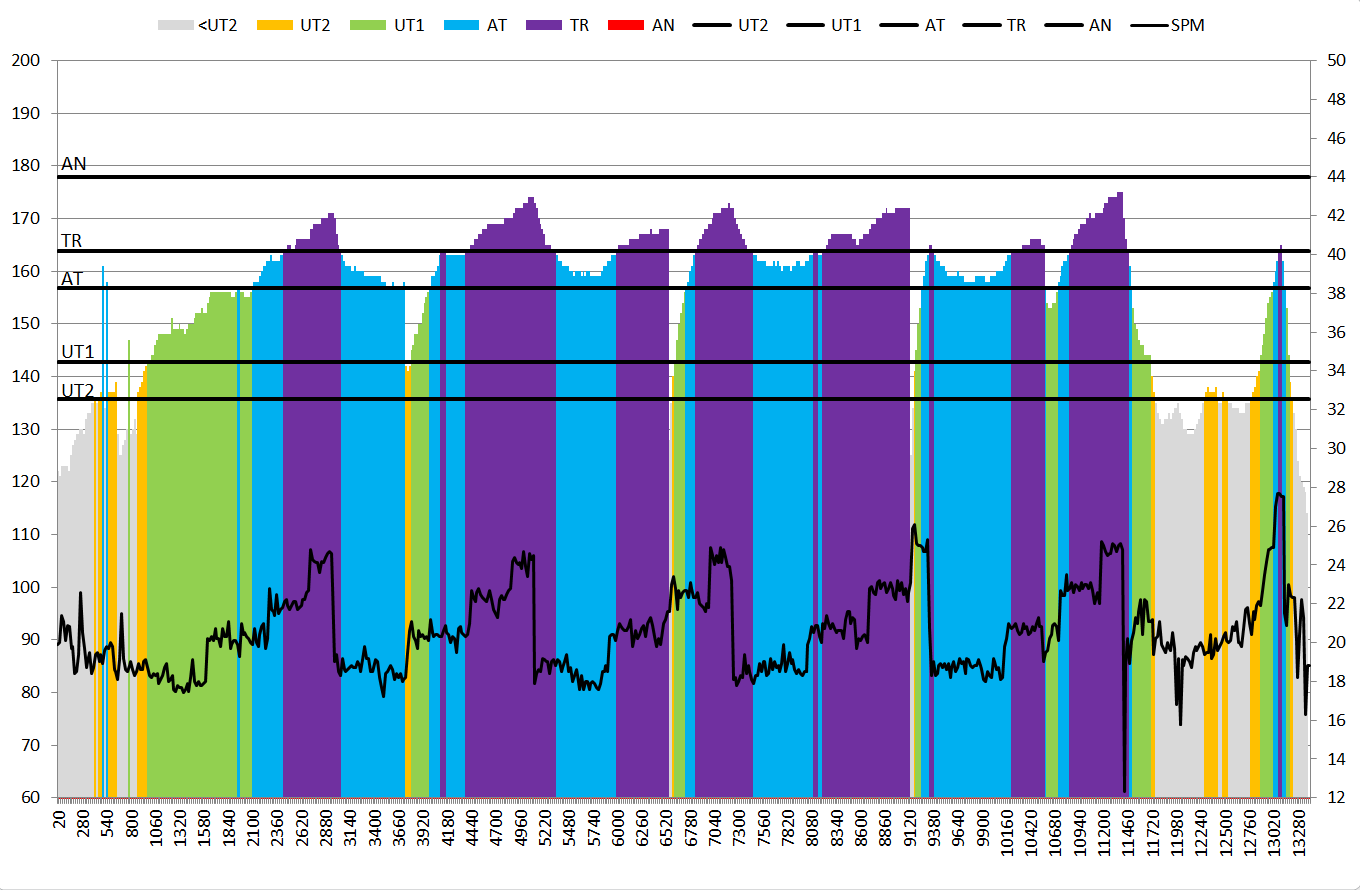Click the grey <UT2 legend swatch

click(x=178, y=25)
